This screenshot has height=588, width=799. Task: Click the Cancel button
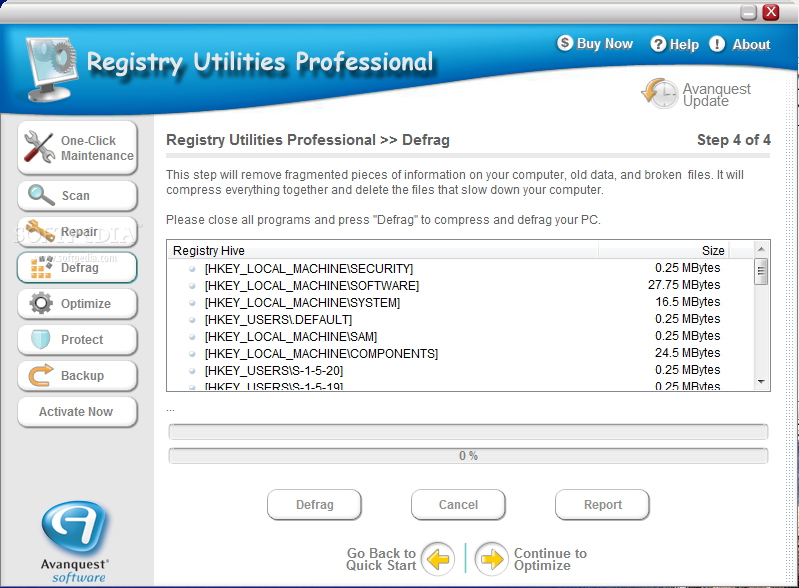[x=458, y=504]
